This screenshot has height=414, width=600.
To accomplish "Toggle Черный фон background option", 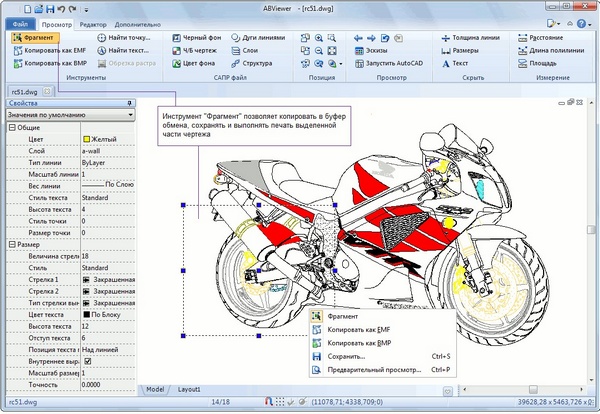I will point(199,37).
